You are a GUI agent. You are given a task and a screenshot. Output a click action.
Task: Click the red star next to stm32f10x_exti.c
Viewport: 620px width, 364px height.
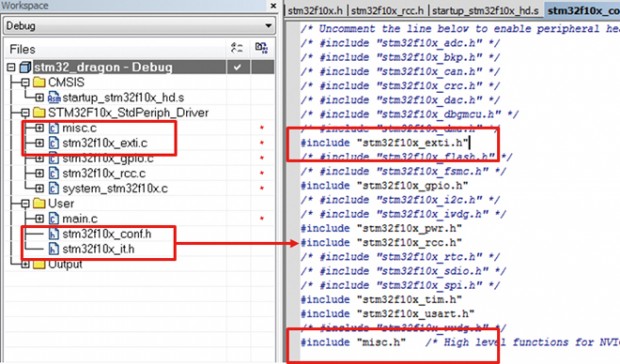262,143
